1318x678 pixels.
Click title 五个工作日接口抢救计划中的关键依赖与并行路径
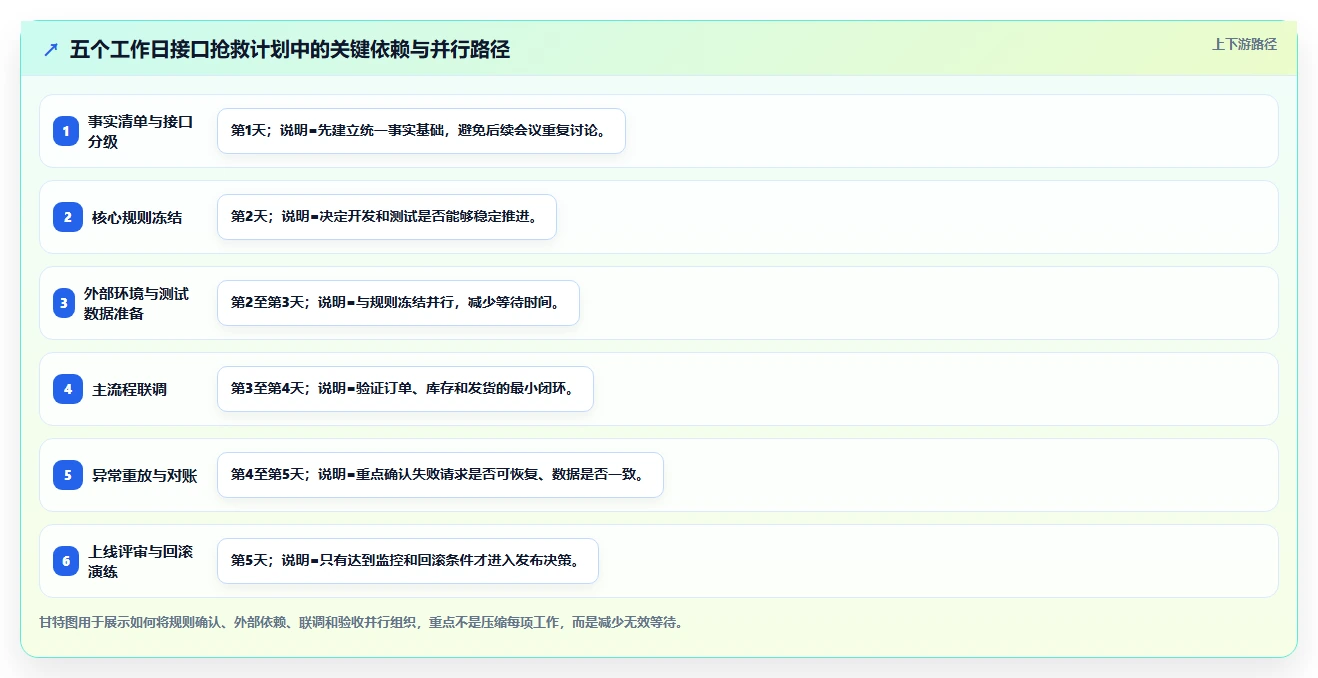coord(290,50)
